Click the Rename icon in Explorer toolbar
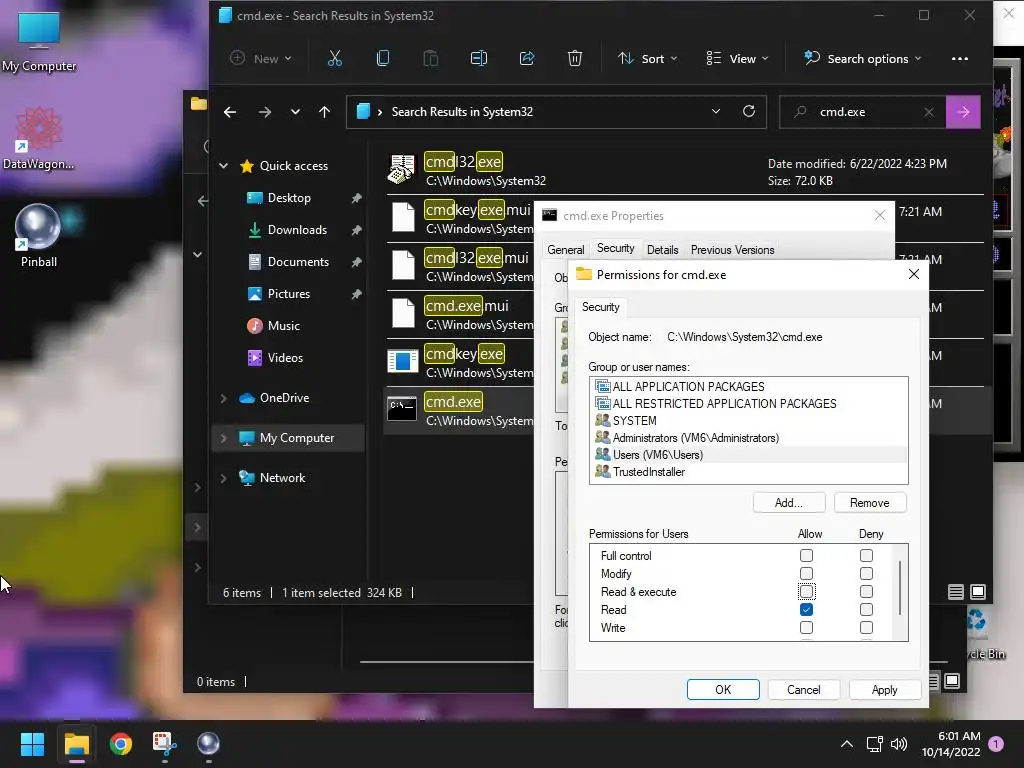 pyautogui.click(x=479, y=59)
